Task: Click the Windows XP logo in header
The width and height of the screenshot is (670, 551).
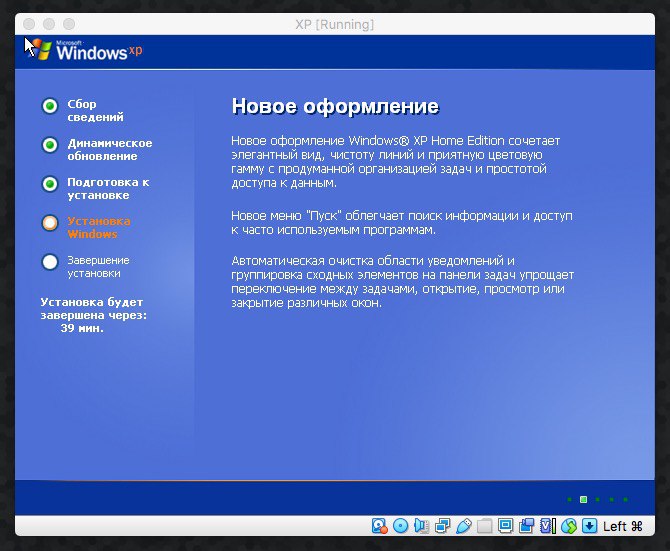Action: coord(83,50)
